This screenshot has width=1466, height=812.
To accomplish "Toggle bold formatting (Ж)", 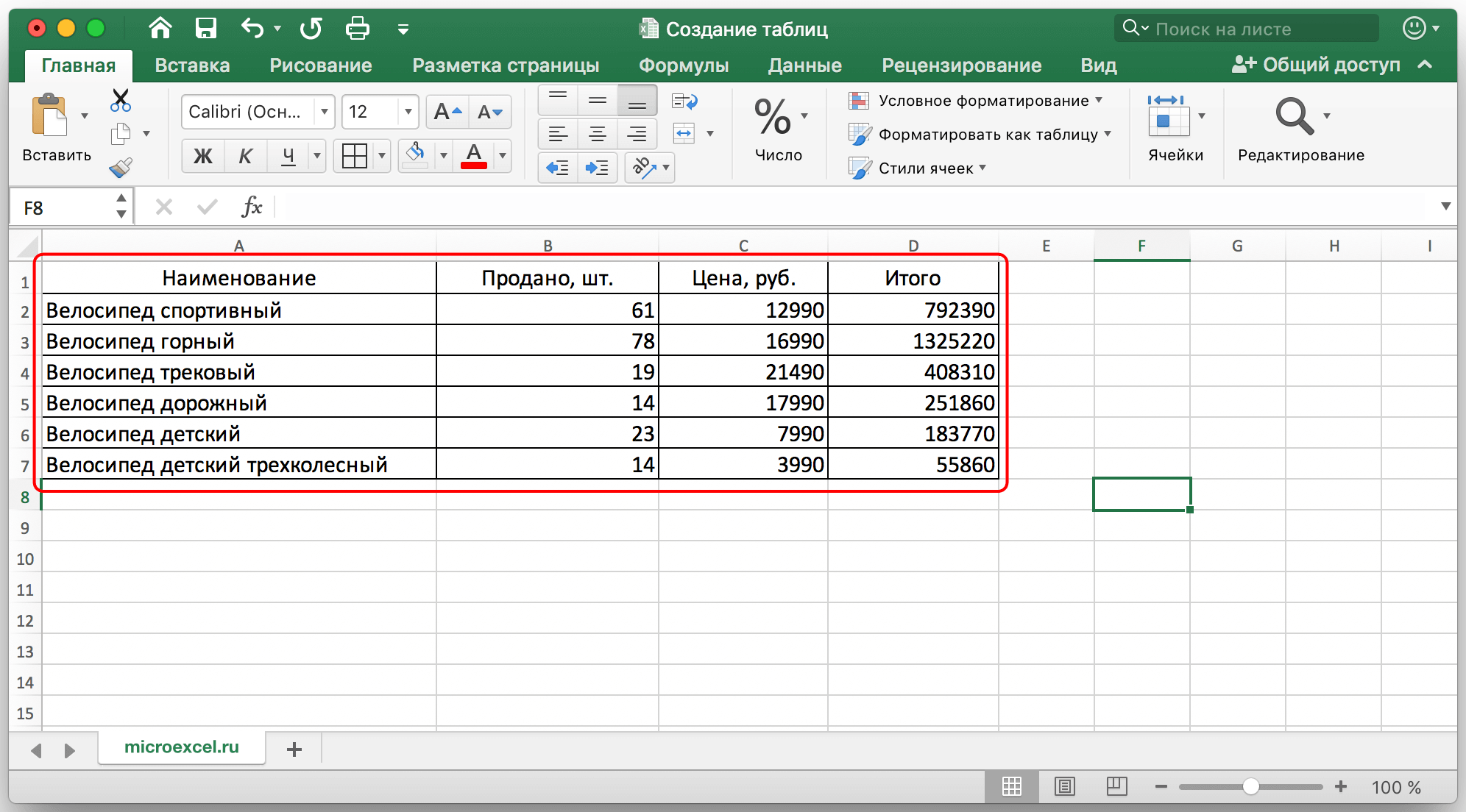I will 202,156.
